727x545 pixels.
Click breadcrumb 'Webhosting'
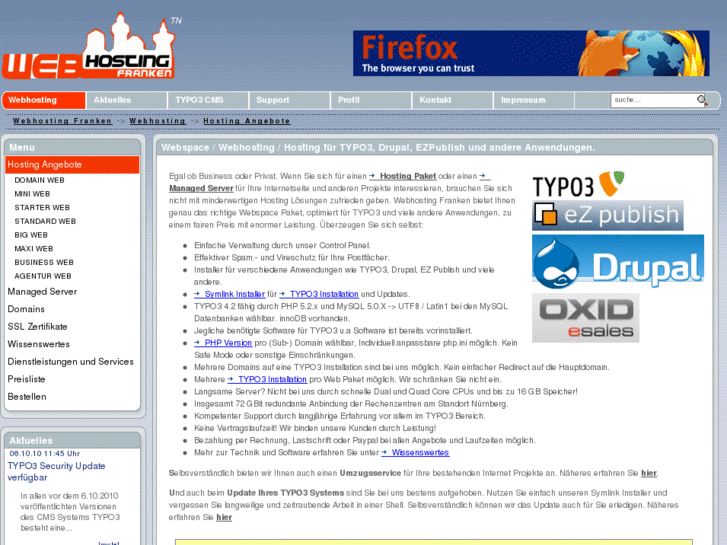(158, 121)
